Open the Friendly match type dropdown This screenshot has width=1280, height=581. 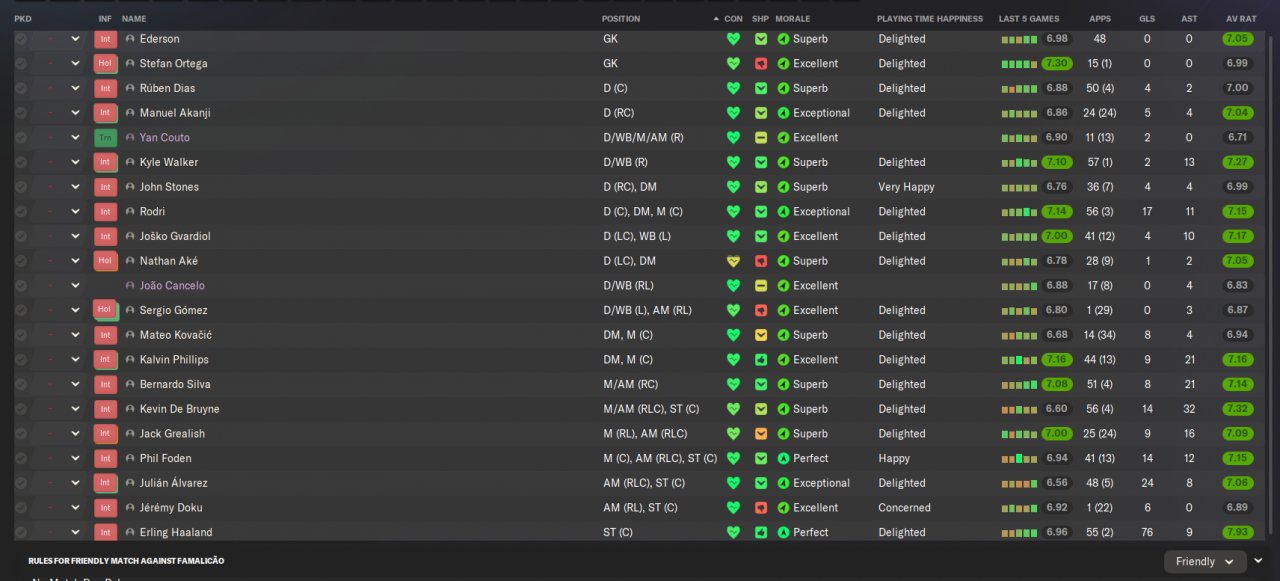click(1205, 562)
